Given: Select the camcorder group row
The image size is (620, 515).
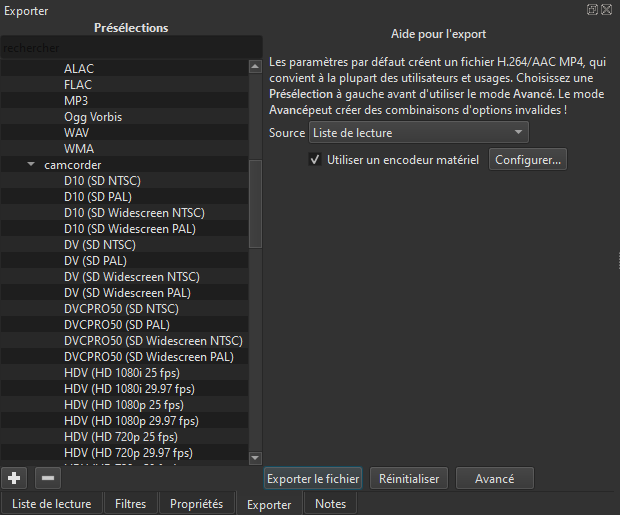Looking at the screenshot, I should (x=125, y=165).
